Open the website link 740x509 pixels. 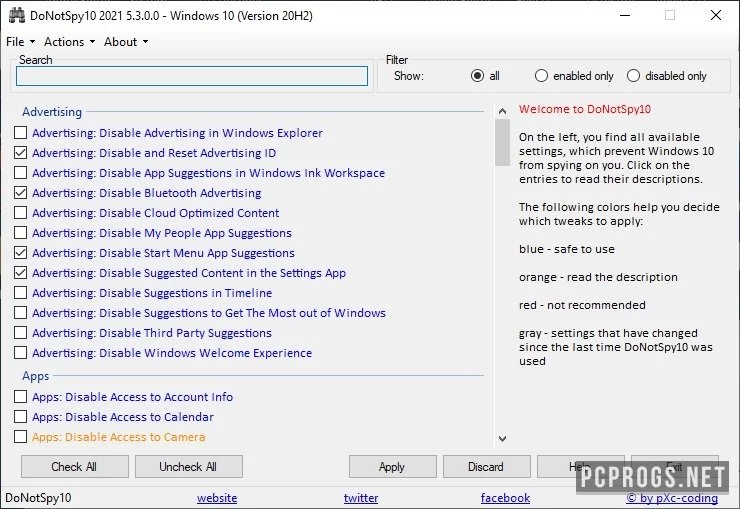[x=217, y=498]
